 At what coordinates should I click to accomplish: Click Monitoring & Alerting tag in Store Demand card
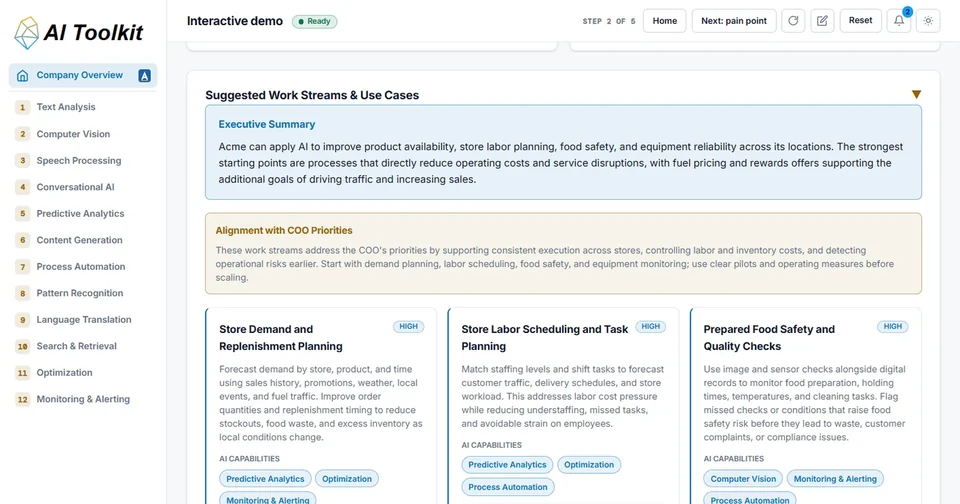(268, 499)
